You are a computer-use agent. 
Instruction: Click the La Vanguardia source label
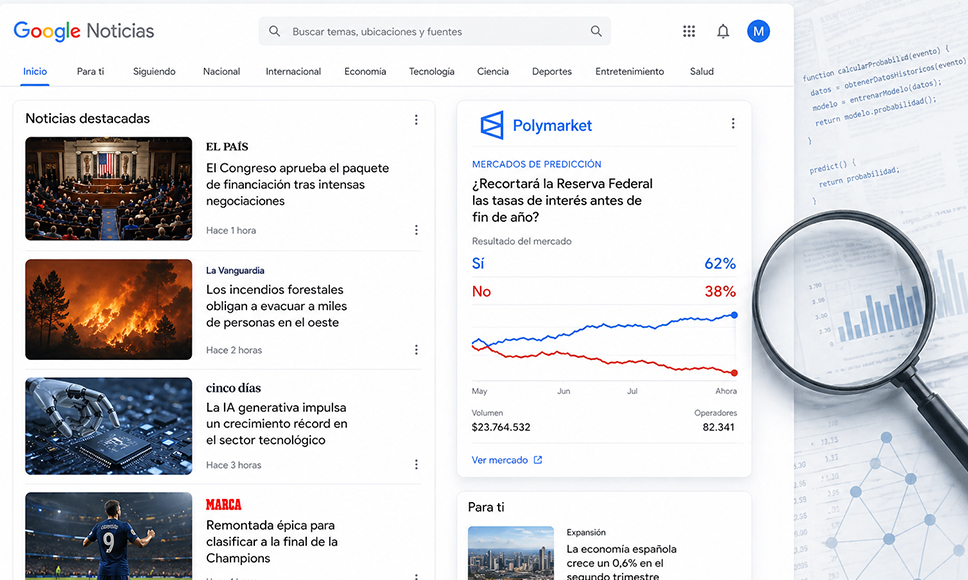235,270
